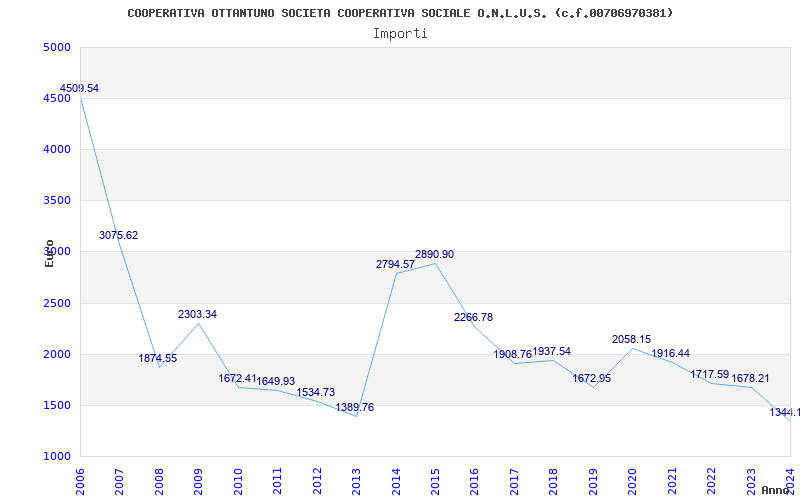800x500 pixels.
Task: Click the 1937.54 data label for 2018
Action: pyautogui.click(x=552, y=352)
